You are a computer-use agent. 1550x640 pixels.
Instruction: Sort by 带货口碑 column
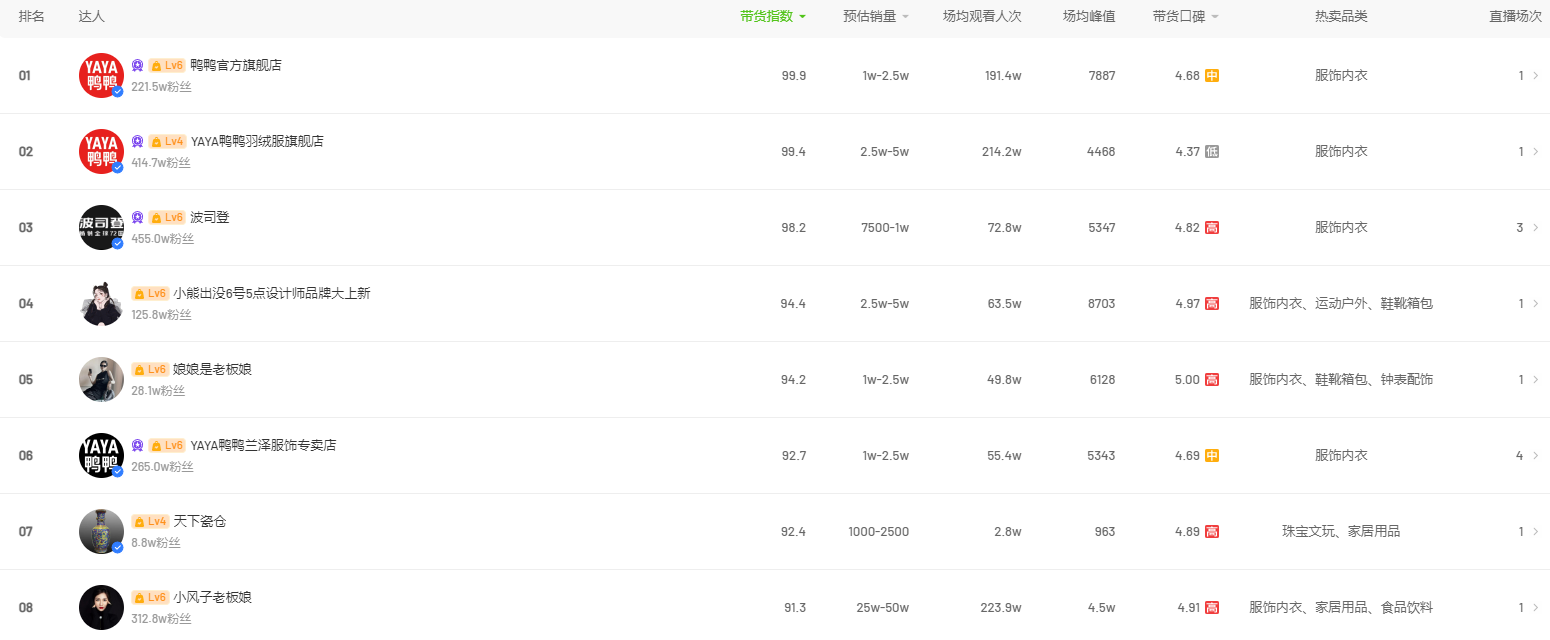click(x=1185, y=16)
